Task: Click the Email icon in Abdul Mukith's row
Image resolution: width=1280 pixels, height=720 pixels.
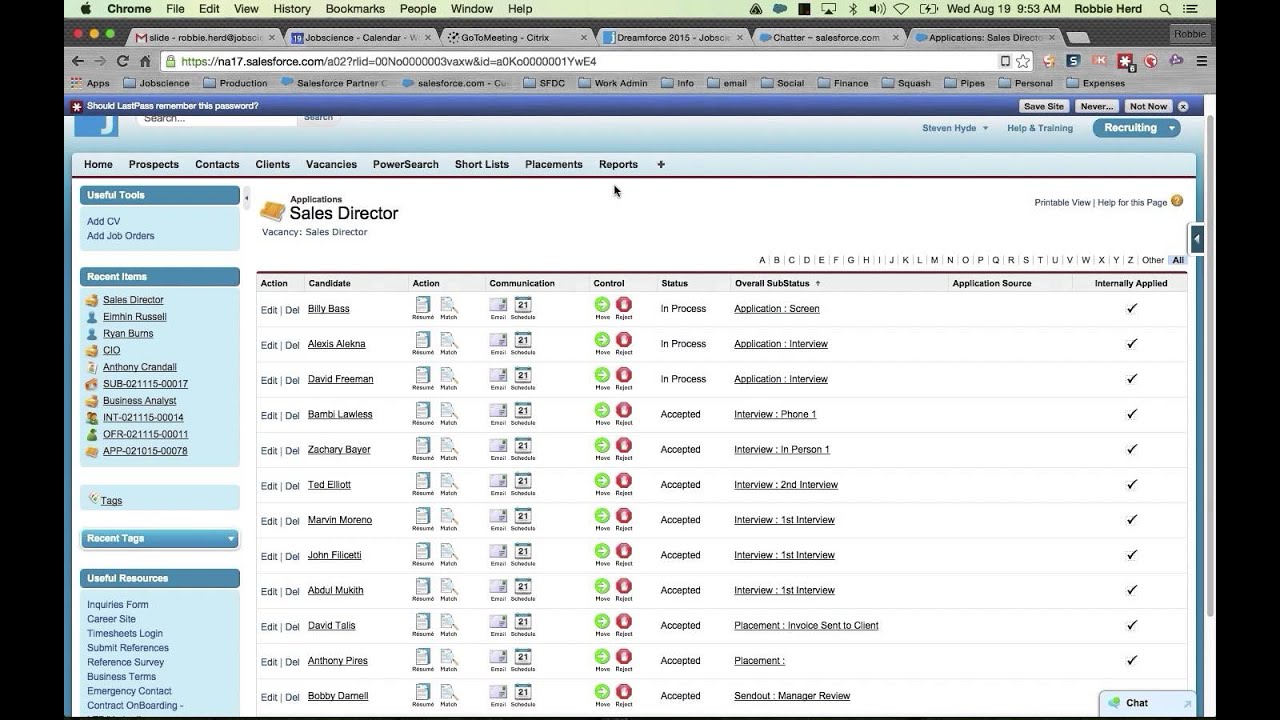Action: click(498, 586)
